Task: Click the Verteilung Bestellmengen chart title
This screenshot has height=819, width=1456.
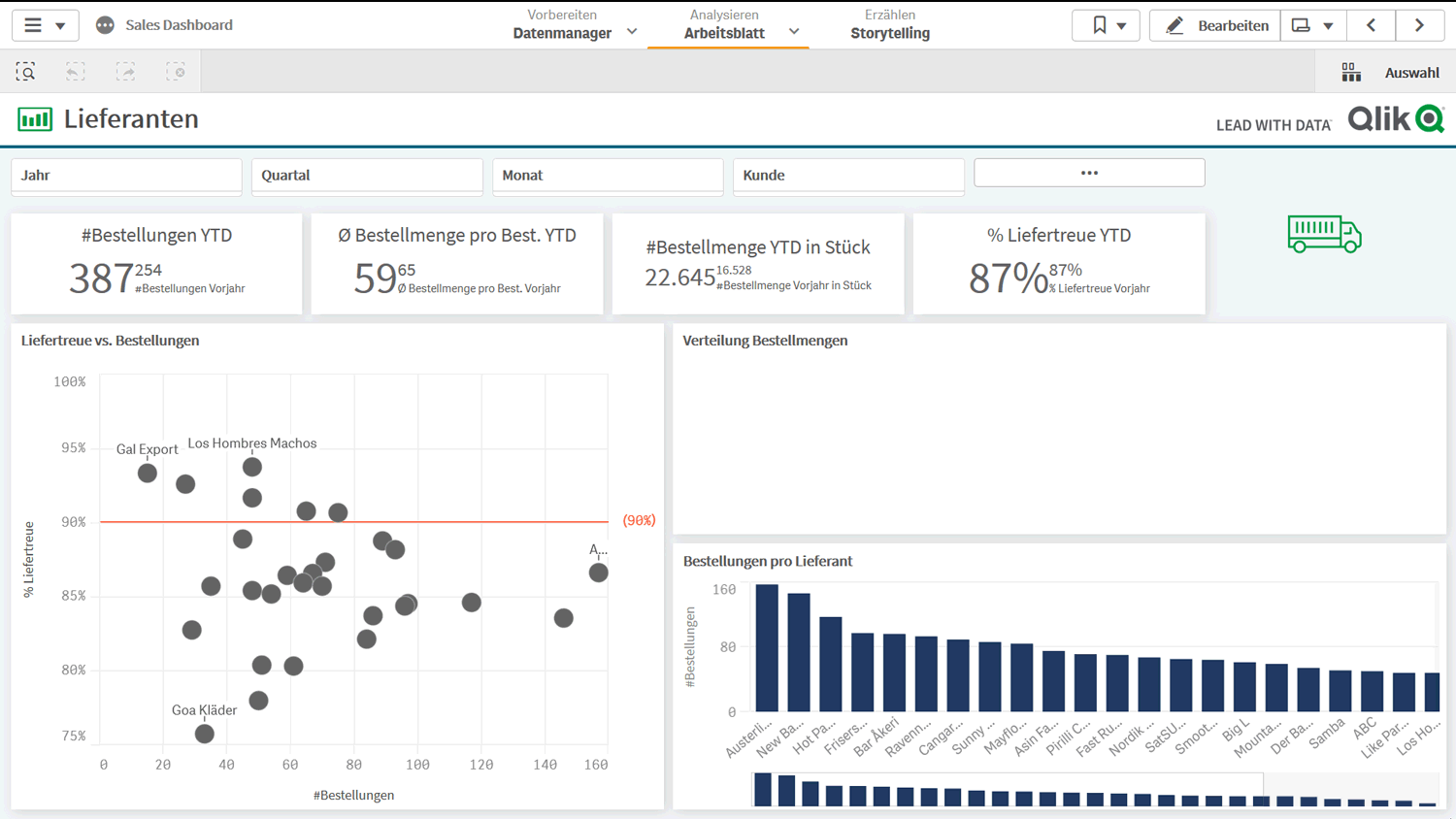Action: click(x=765, y=341)
